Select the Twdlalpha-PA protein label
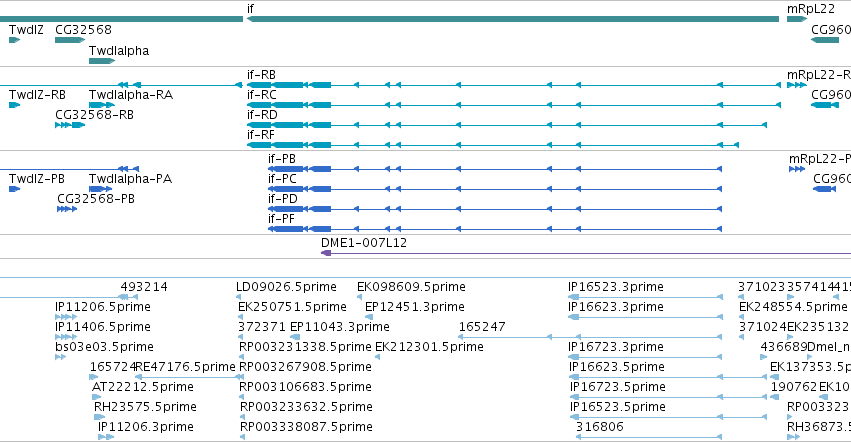 tap(130, 179)
